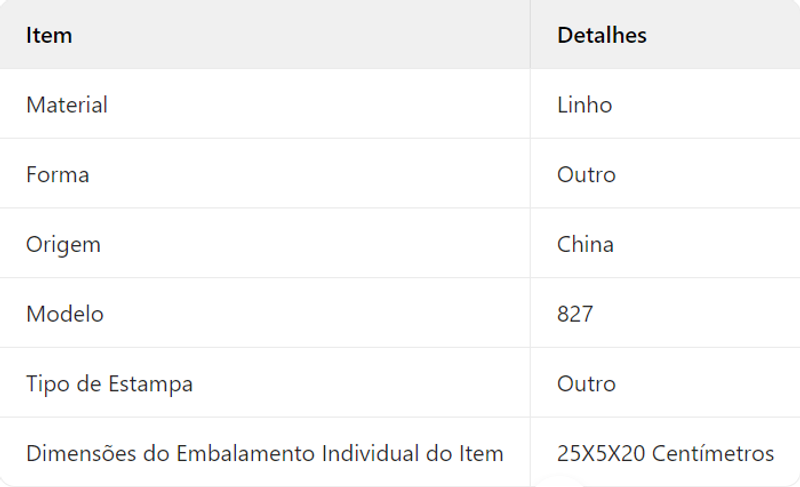Click the Item column header
Image resolution: width=800 pixels, height=487 pixels.
[49, 35]
